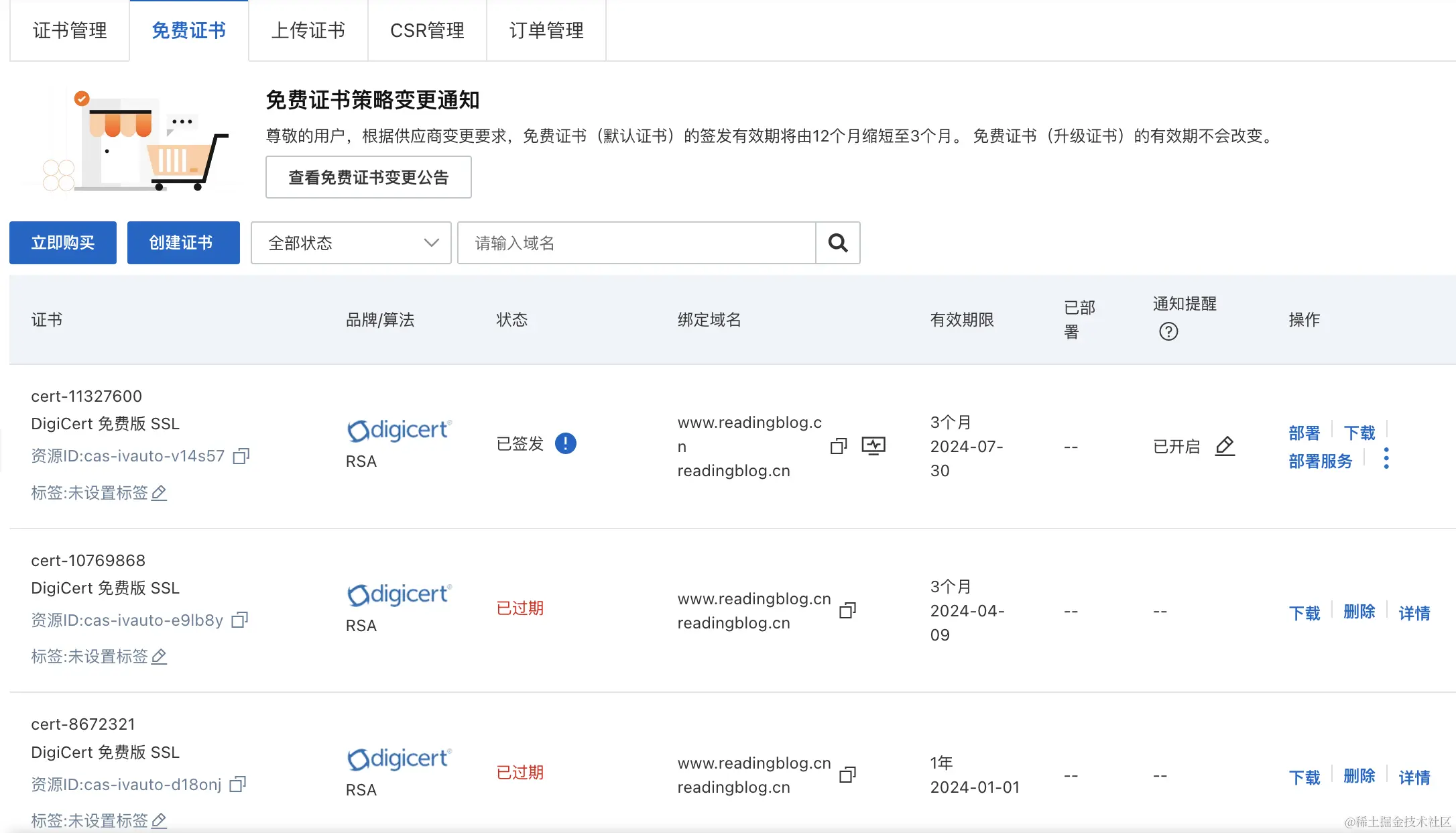Click the cert-10769868 name text
The width and height of the screenshot is (1456, 833).
(88, 560)
